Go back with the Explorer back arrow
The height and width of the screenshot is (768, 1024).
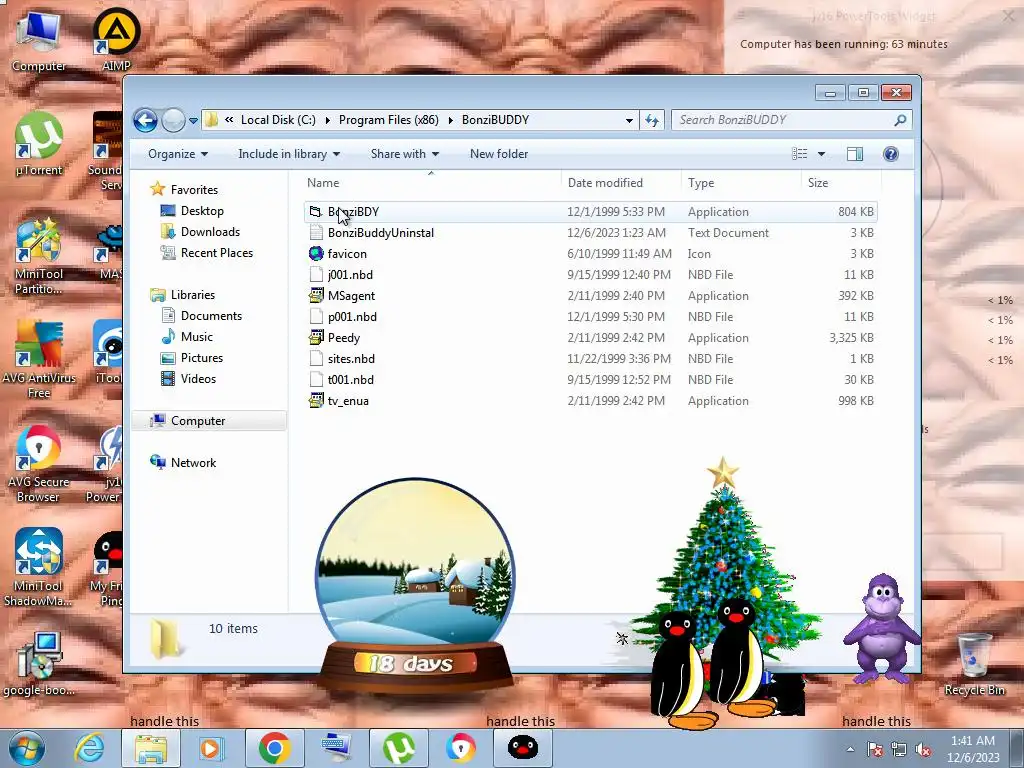click(x=146, y=120)
